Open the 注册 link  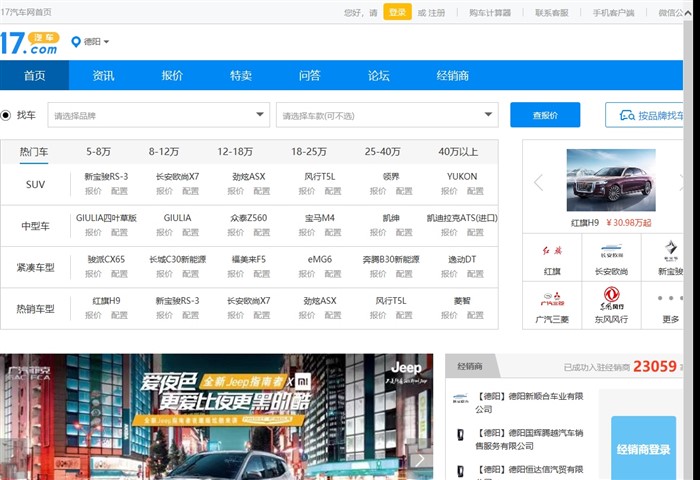[x=437, y=13]
